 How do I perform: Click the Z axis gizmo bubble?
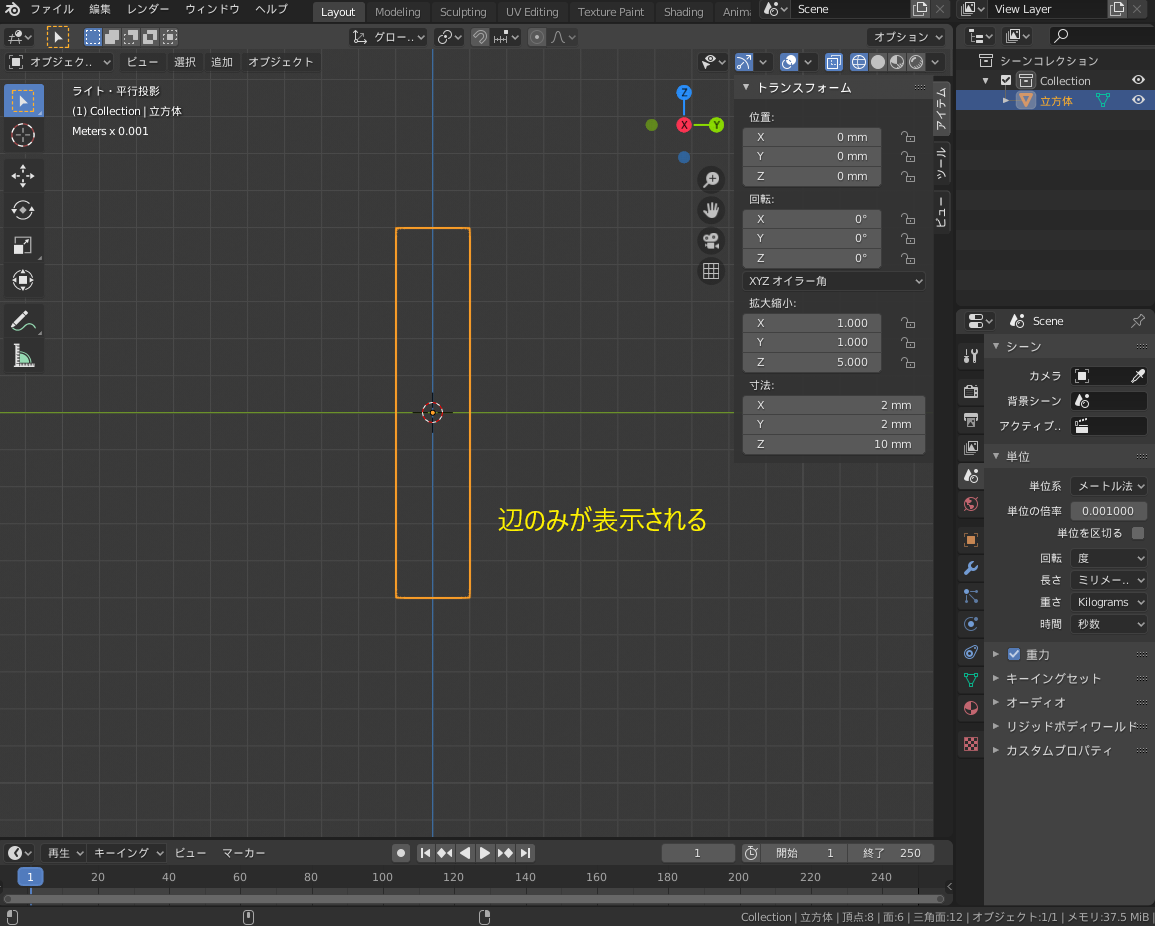tap(684, 92)
